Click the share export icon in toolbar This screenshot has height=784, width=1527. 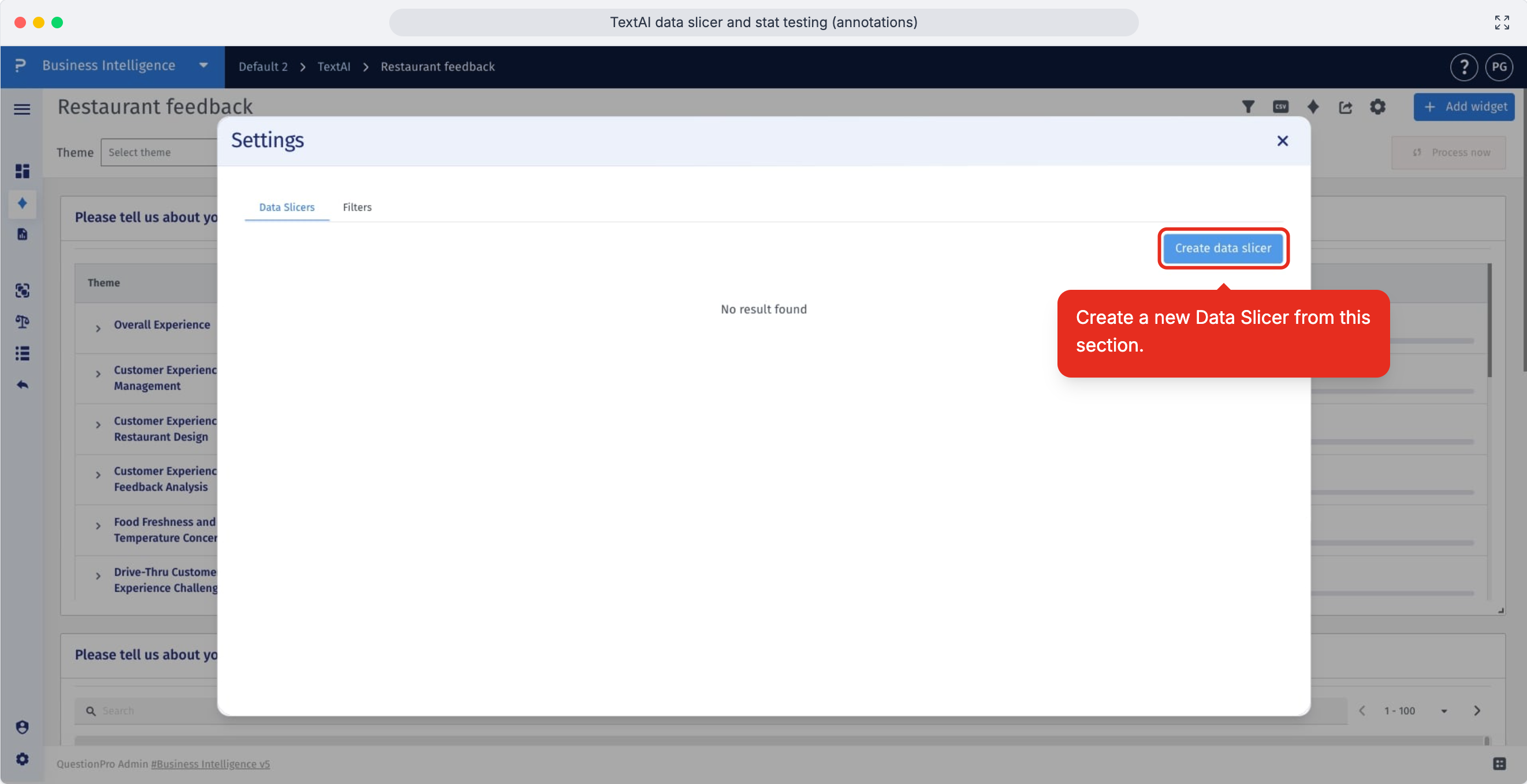1345,107
